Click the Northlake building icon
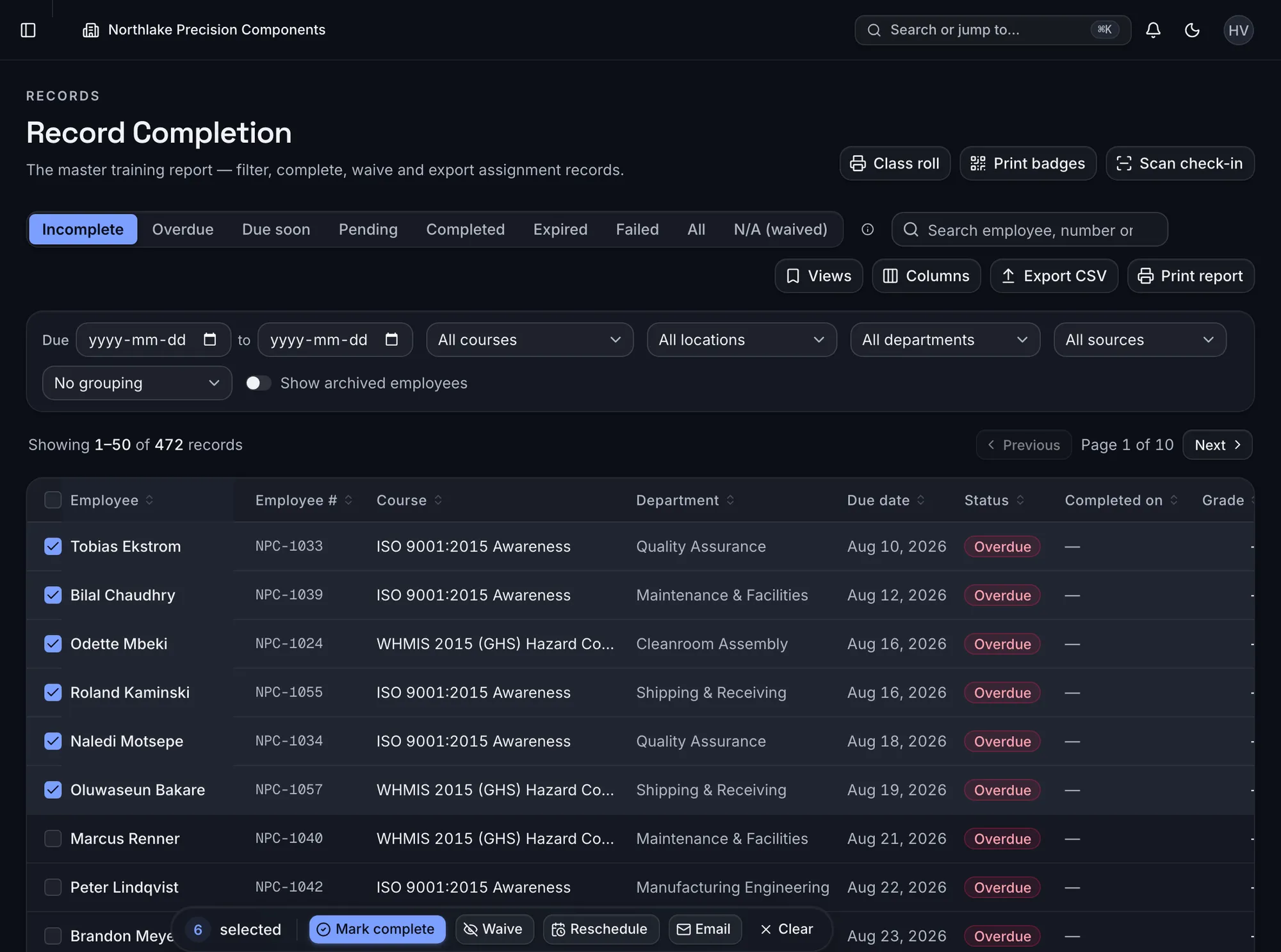1281x952 pixels. (x=91, y=30)
